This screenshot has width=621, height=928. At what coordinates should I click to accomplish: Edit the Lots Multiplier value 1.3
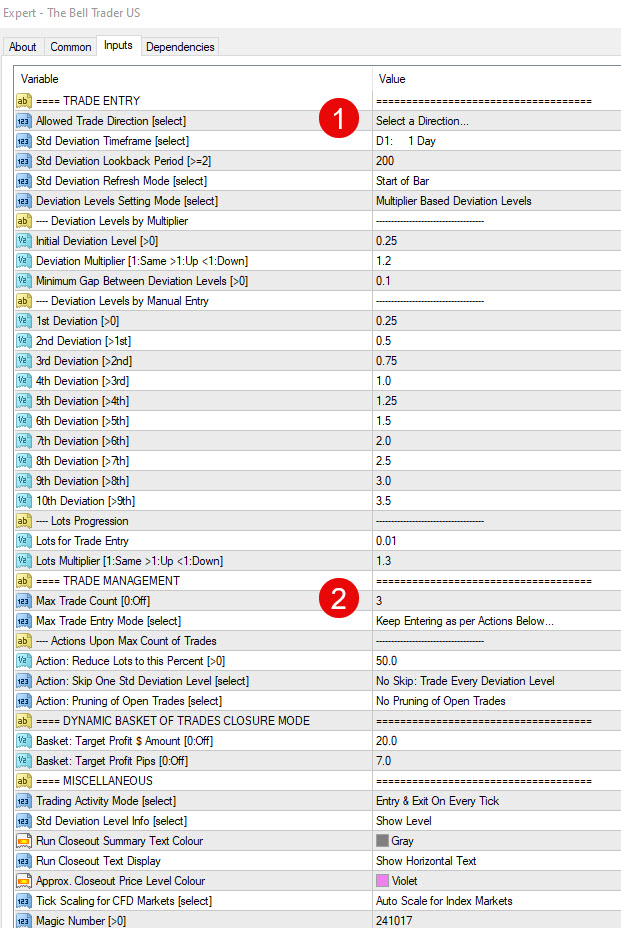[x=497, y=561]
